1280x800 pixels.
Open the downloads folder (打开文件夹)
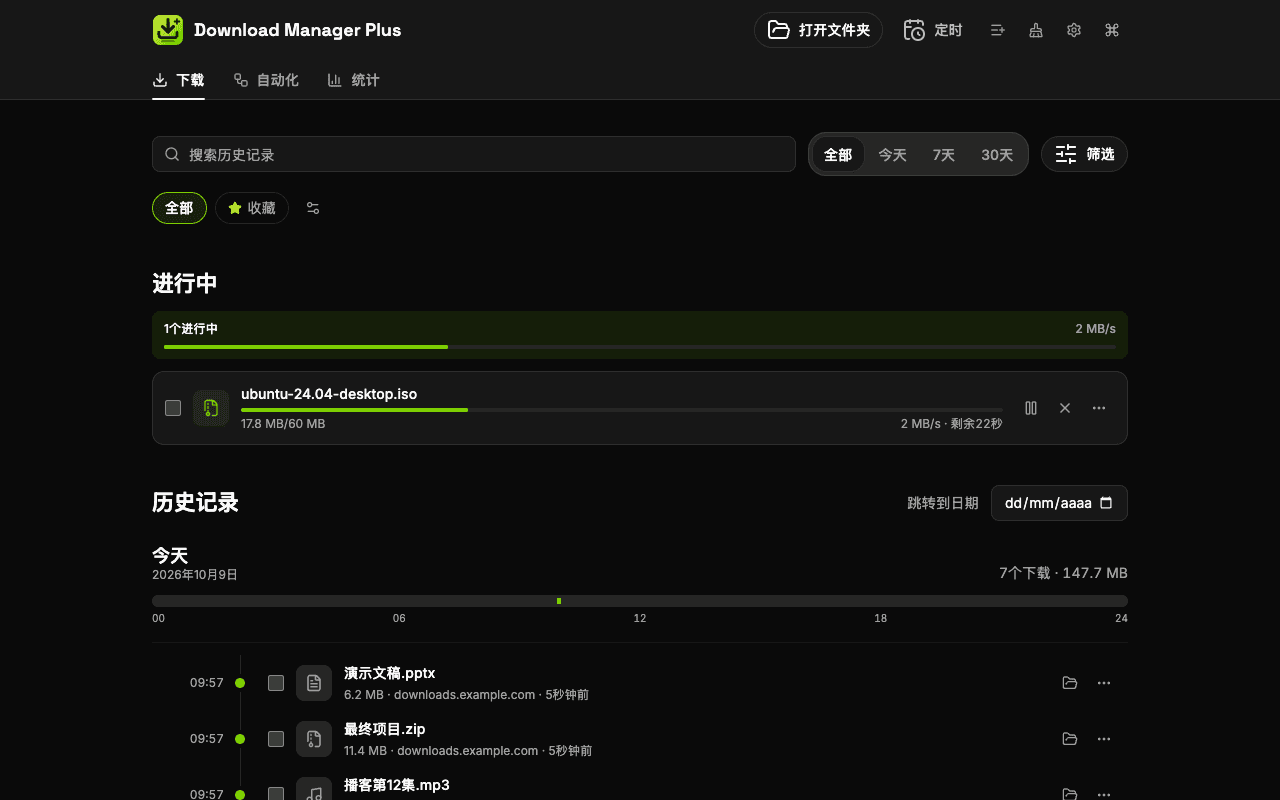(818, 30)
